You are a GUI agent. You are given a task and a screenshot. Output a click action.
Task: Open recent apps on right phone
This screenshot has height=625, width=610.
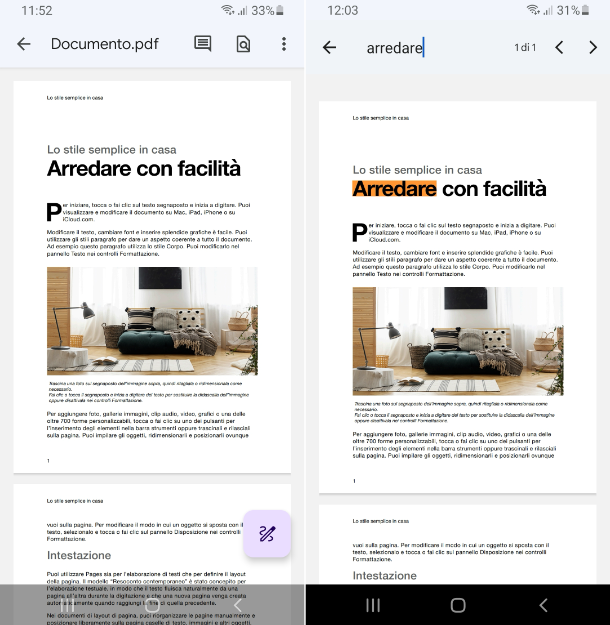point(373,605)
